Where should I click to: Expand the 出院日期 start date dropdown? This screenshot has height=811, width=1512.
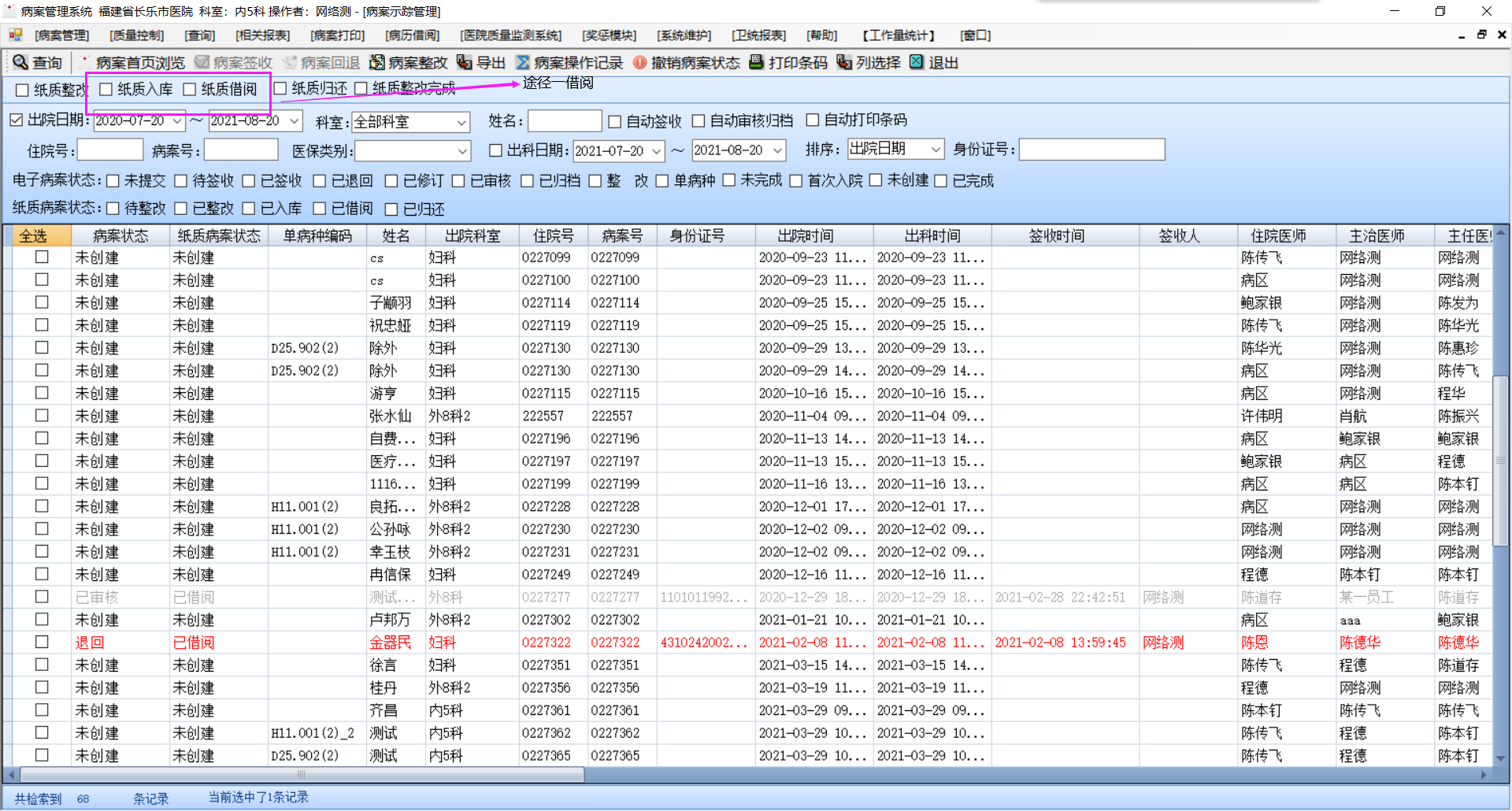pos(177,121)
